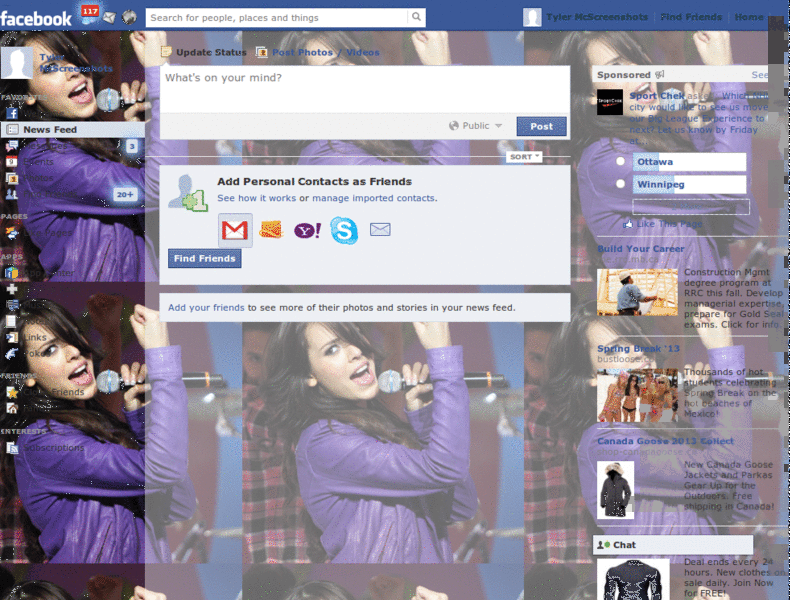Open Close Friends list in sidebar
Screen dimensions: 800x600
coord(54,392)
